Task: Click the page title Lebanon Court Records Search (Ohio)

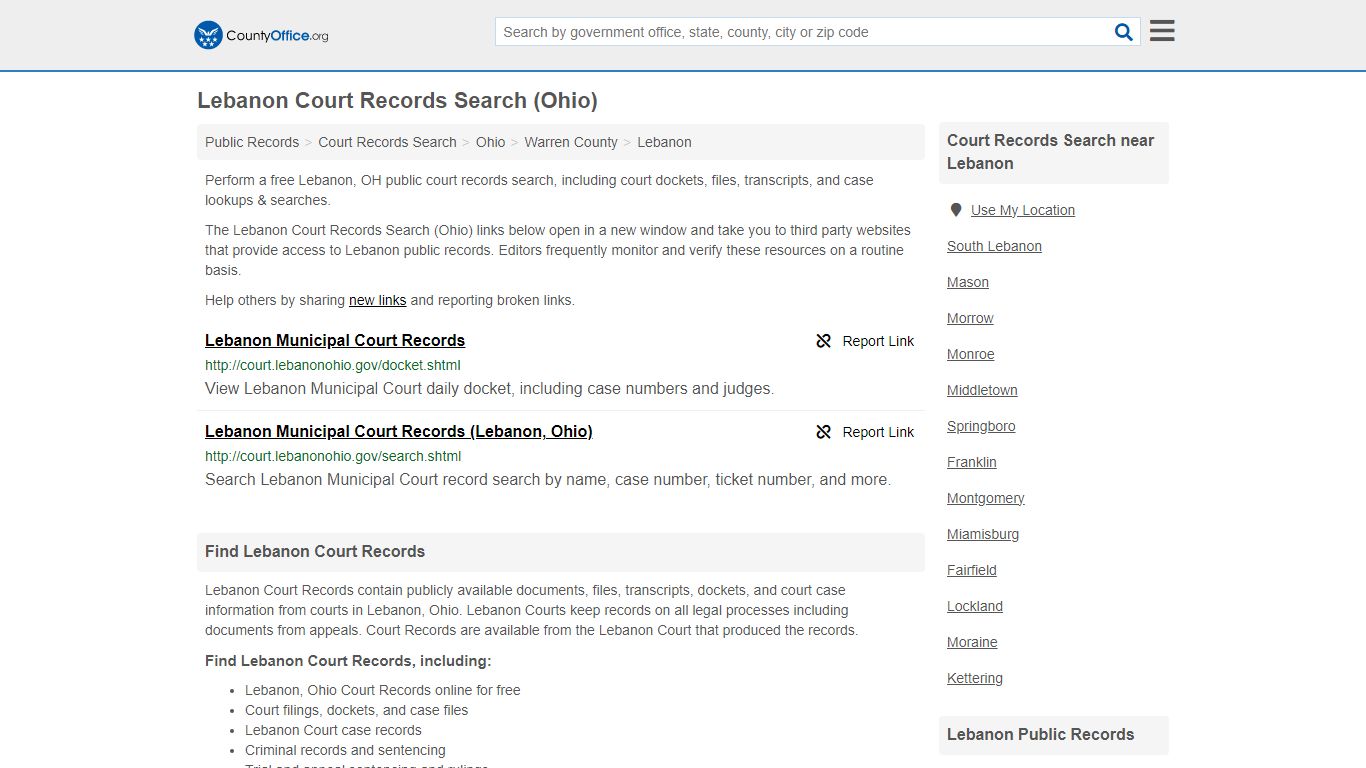Action: (x=397, y=100)
